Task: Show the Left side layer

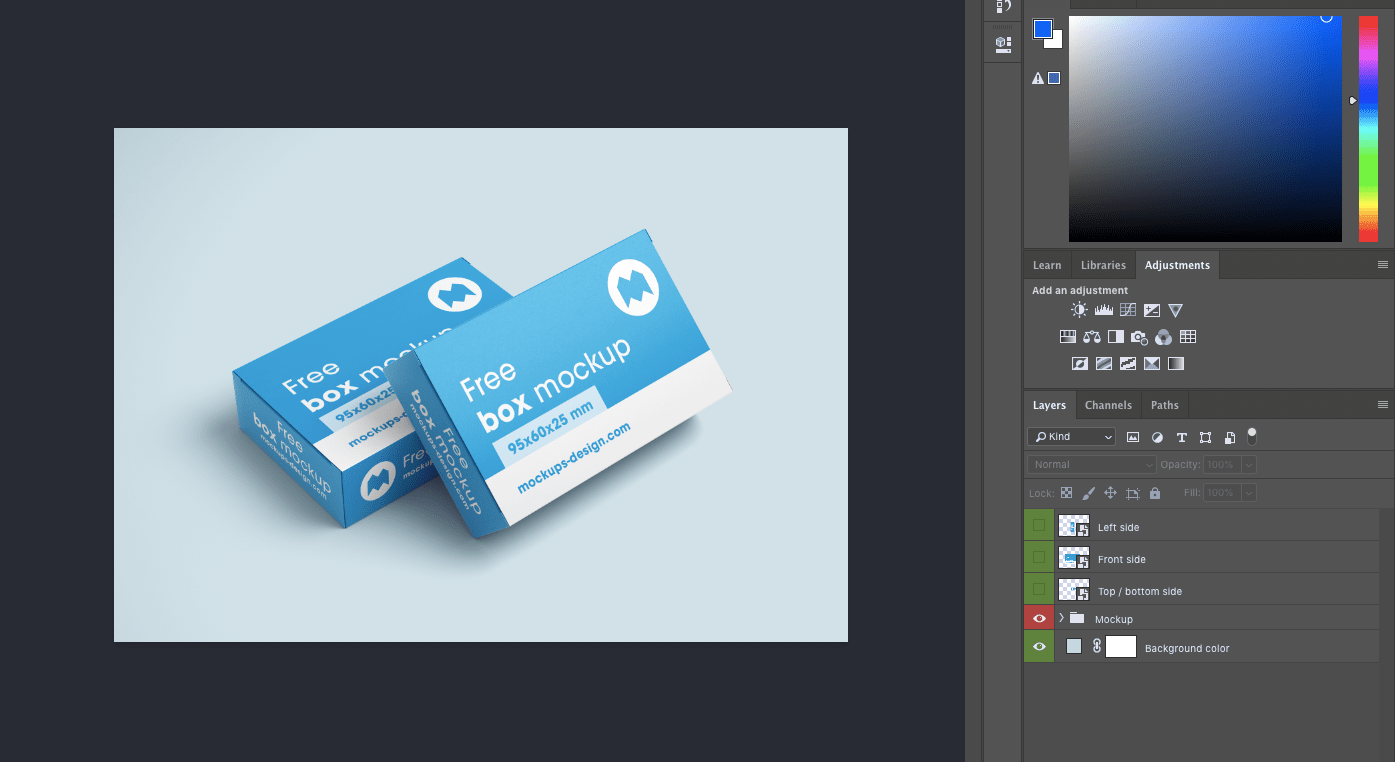Action: coord(1038,526)
